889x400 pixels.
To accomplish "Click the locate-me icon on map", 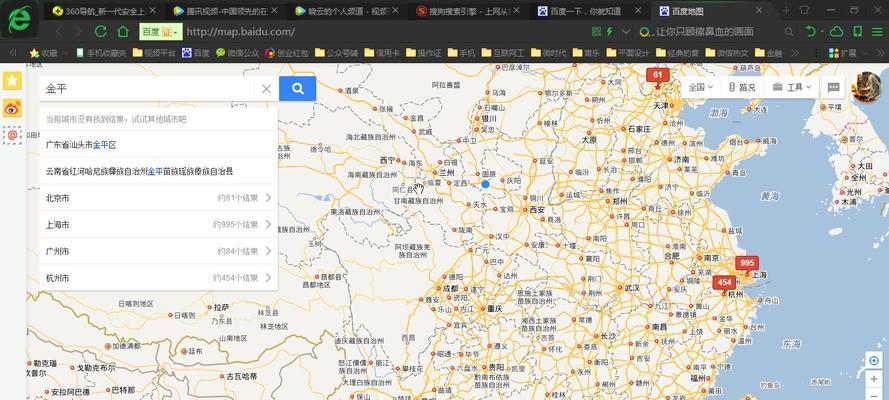I will point(874,360).
